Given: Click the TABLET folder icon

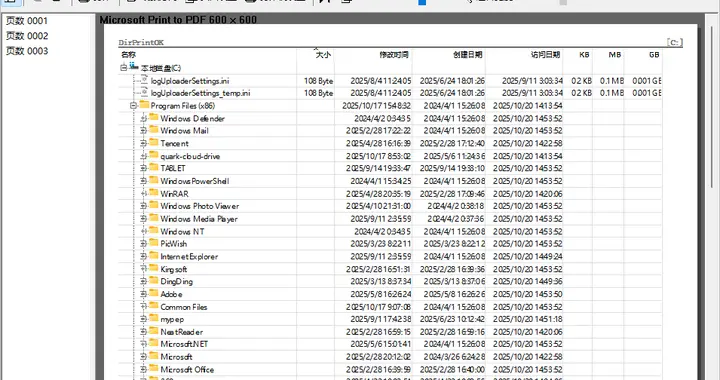Looking at the screenshot, I should 154,168.
